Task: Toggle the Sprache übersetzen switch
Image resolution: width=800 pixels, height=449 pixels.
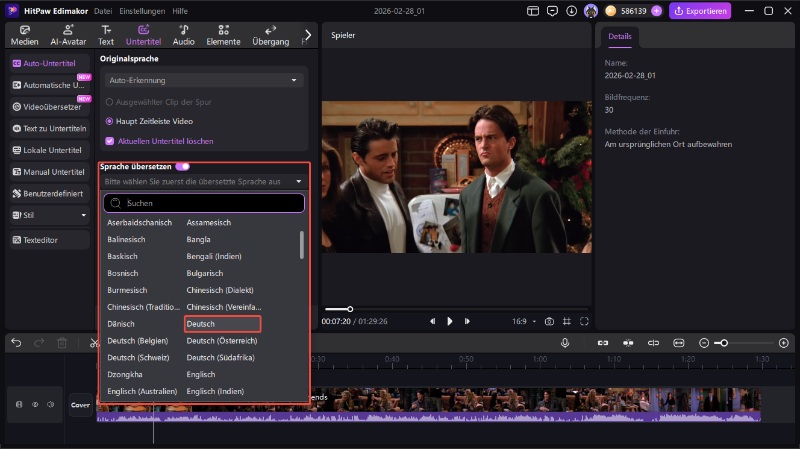Action: point(182,166)
